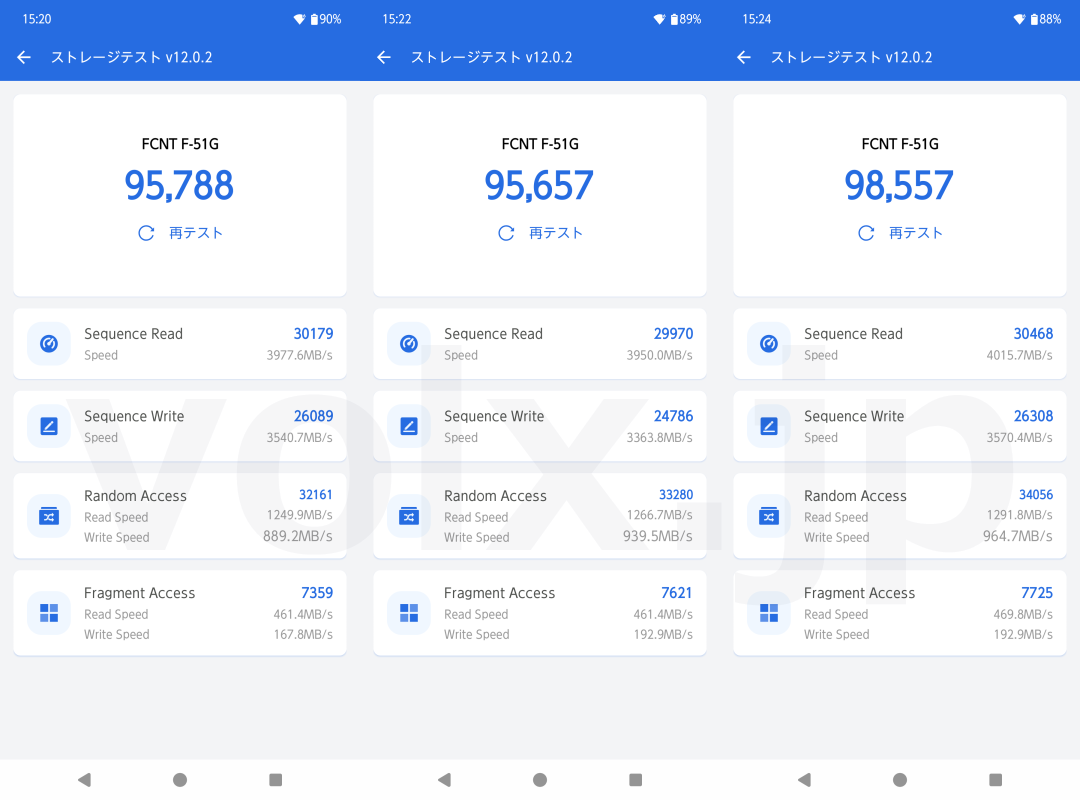Tap the Sequence Read icon beside score 29970

coord(409,343)
